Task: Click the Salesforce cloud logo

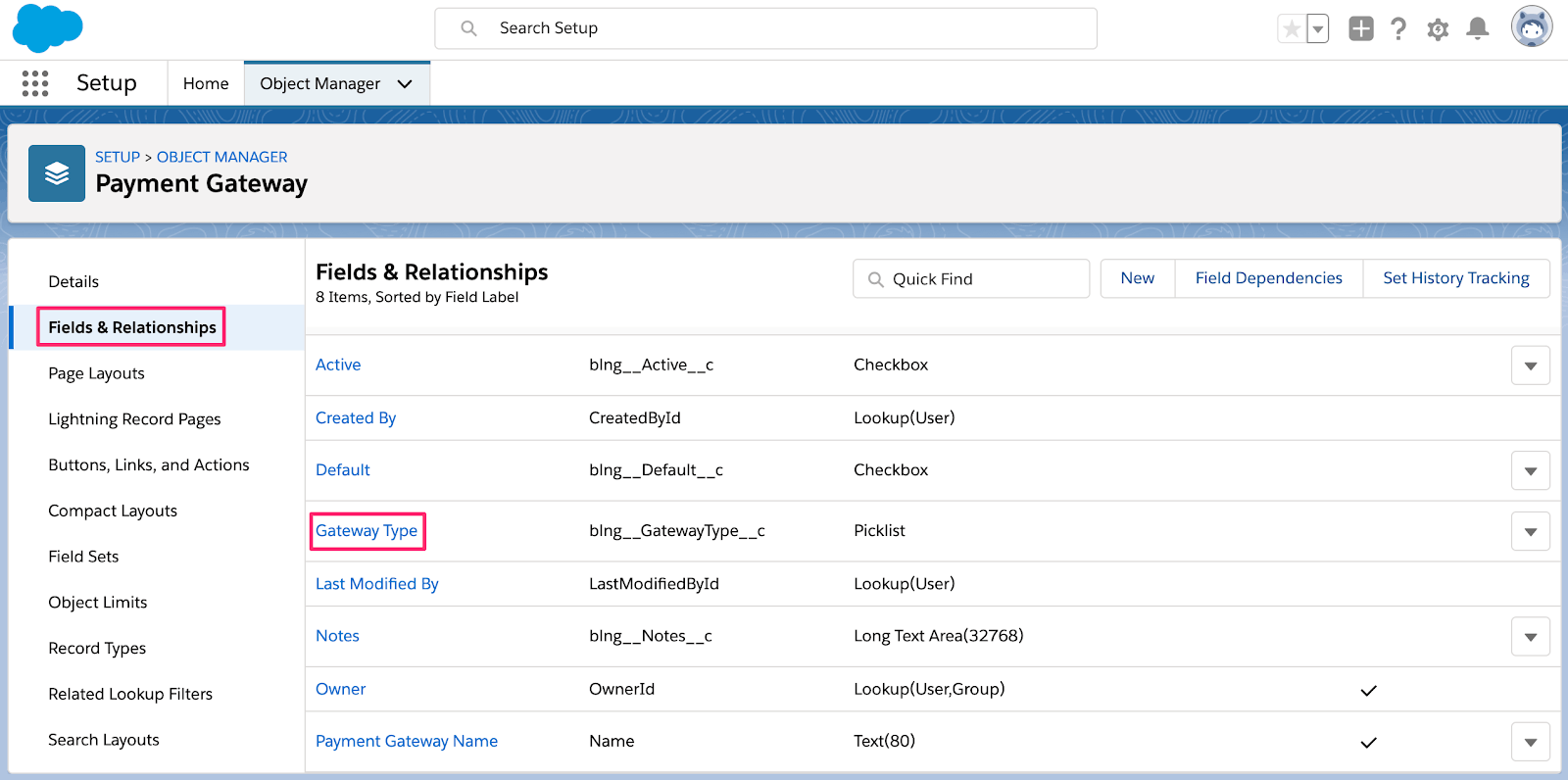Action: pyautogui.click(x=47, y=28)
